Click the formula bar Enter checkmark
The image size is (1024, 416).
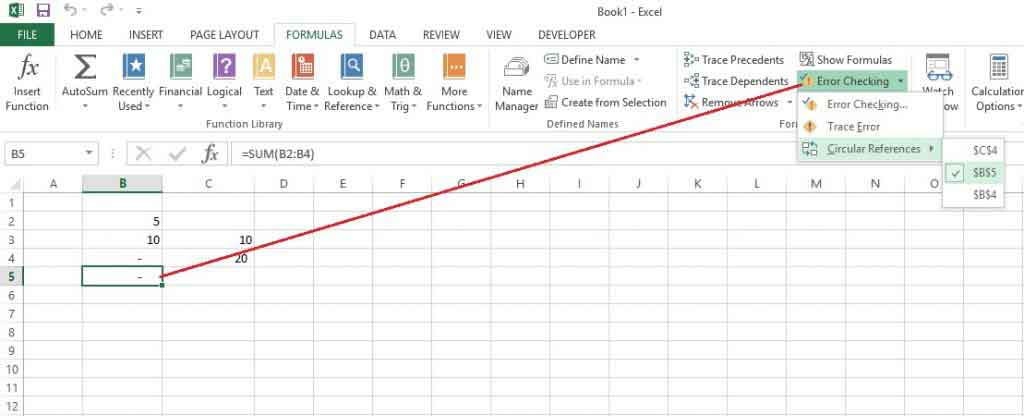point(177,154)
